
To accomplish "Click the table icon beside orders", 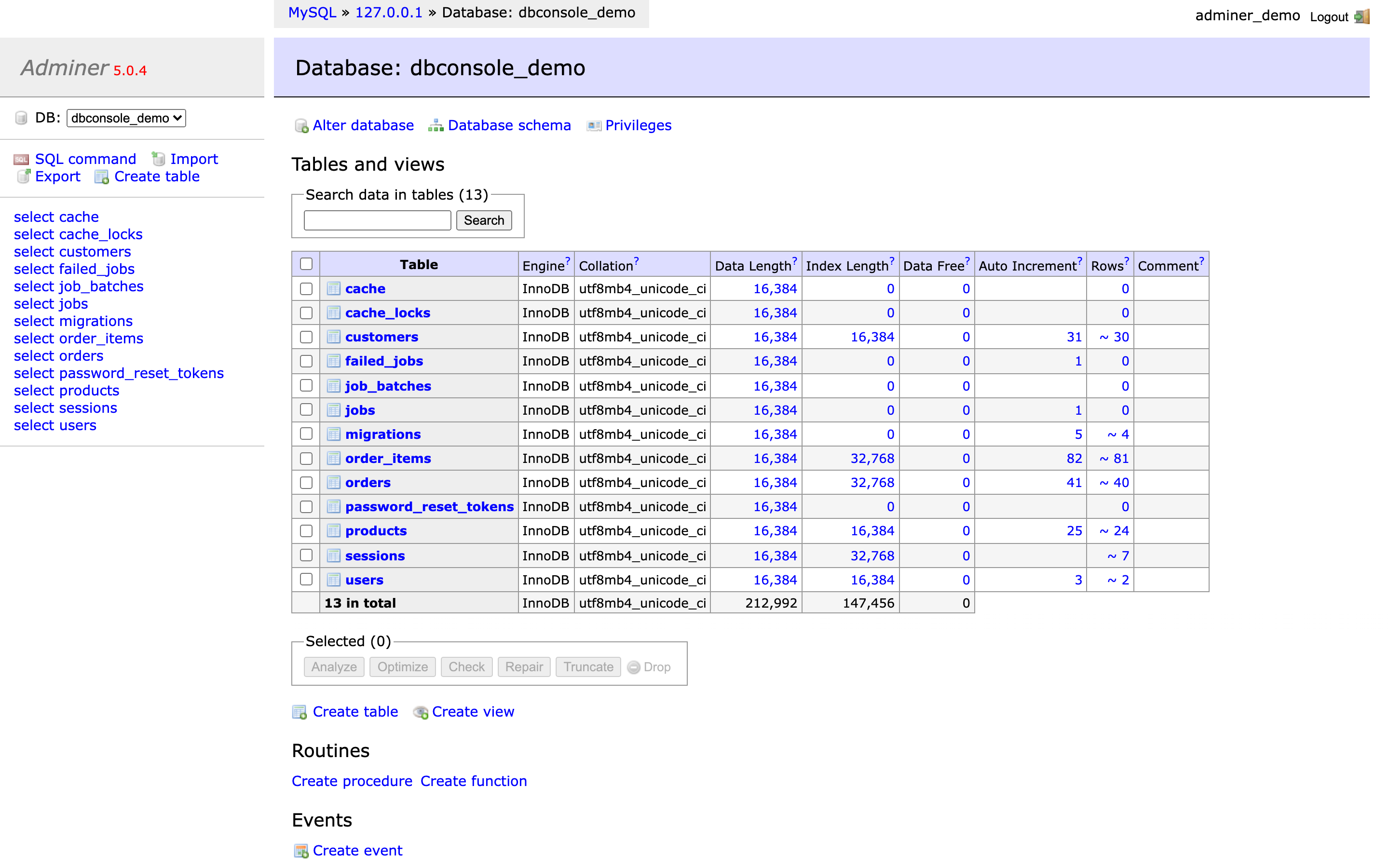I will [x=333, y=482].
